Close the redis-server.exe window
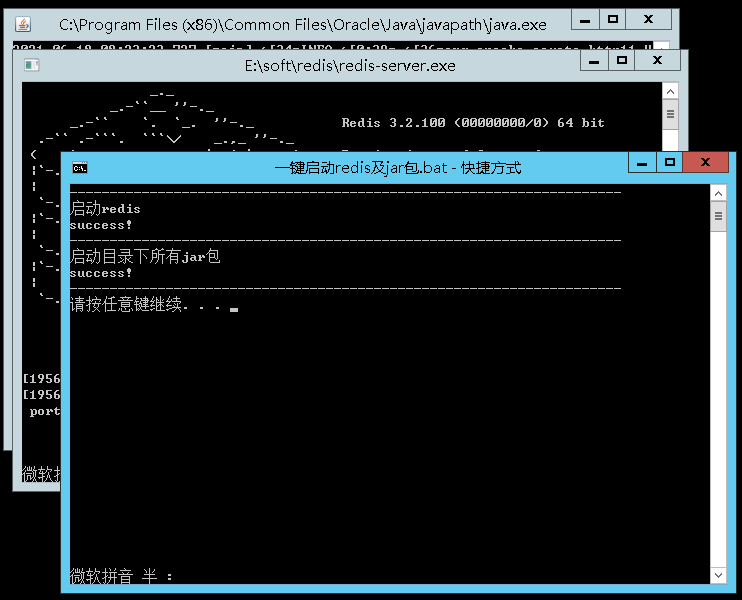Image resolution: width=742 pixels, height=600 pixels. coord(657,61)
